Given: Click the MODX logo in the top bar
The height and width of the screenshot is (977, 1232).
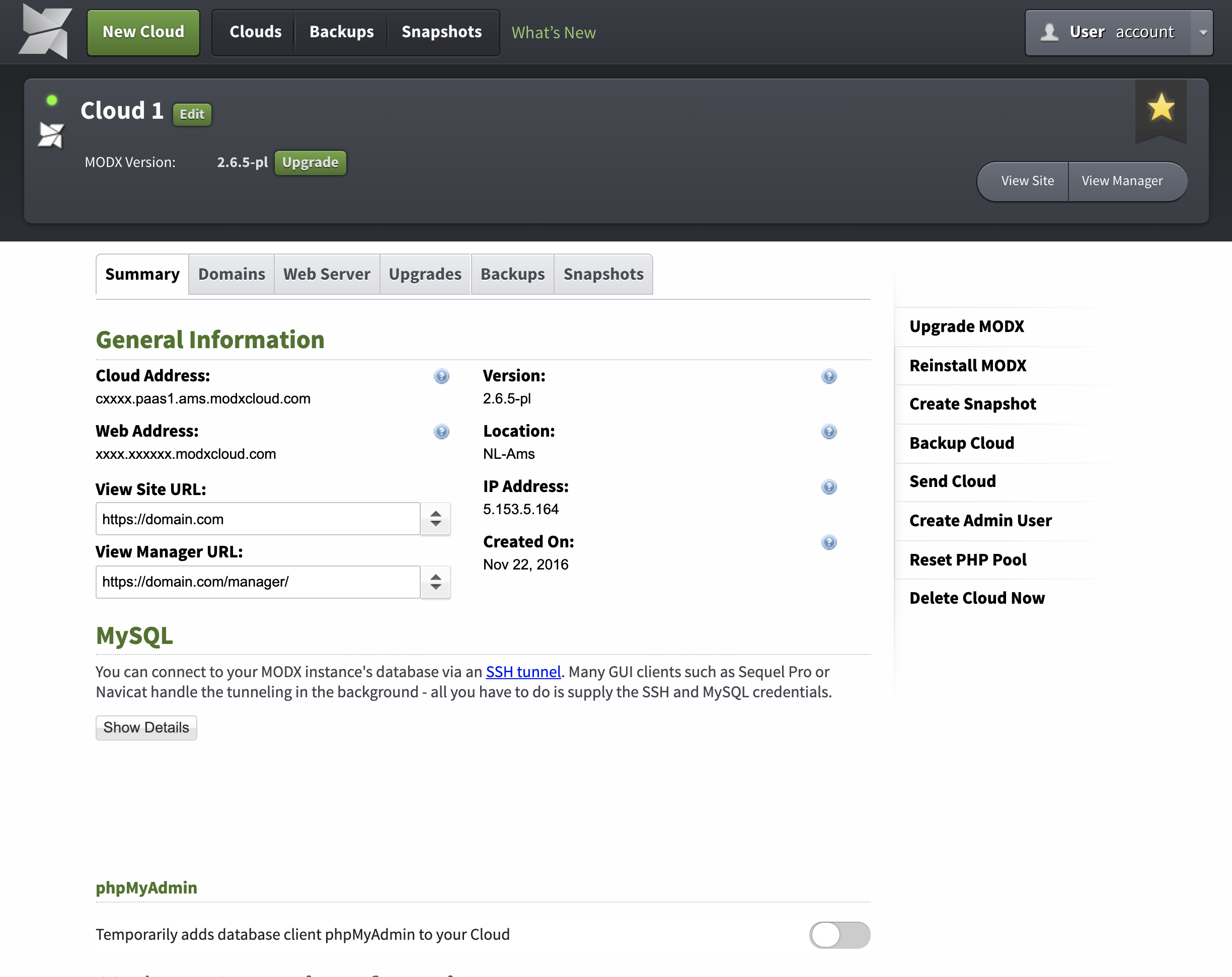Looking at the screenshot, I should tap(45, 31).
